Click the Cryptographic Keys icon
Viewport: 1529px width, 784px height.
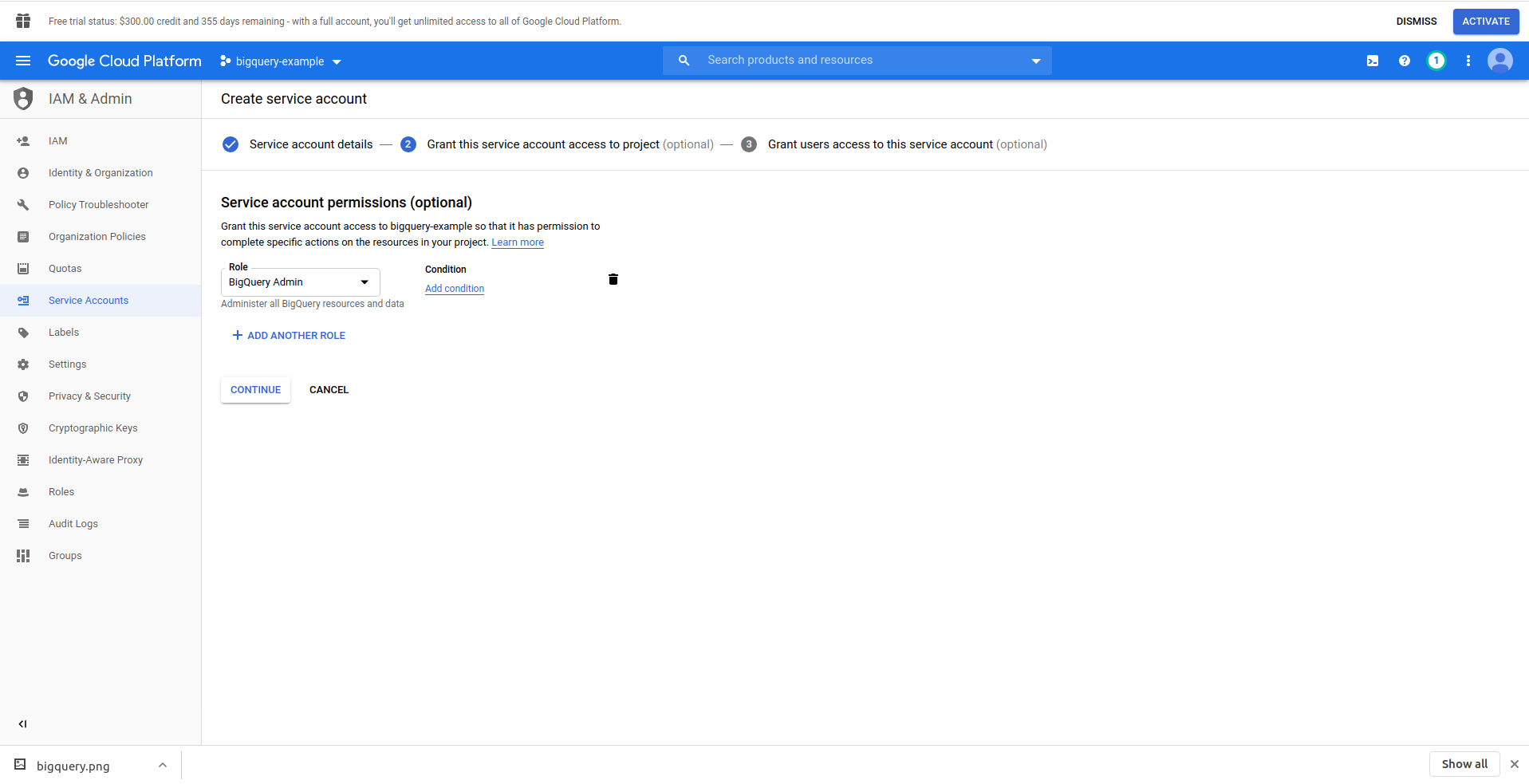click(23, 428)
